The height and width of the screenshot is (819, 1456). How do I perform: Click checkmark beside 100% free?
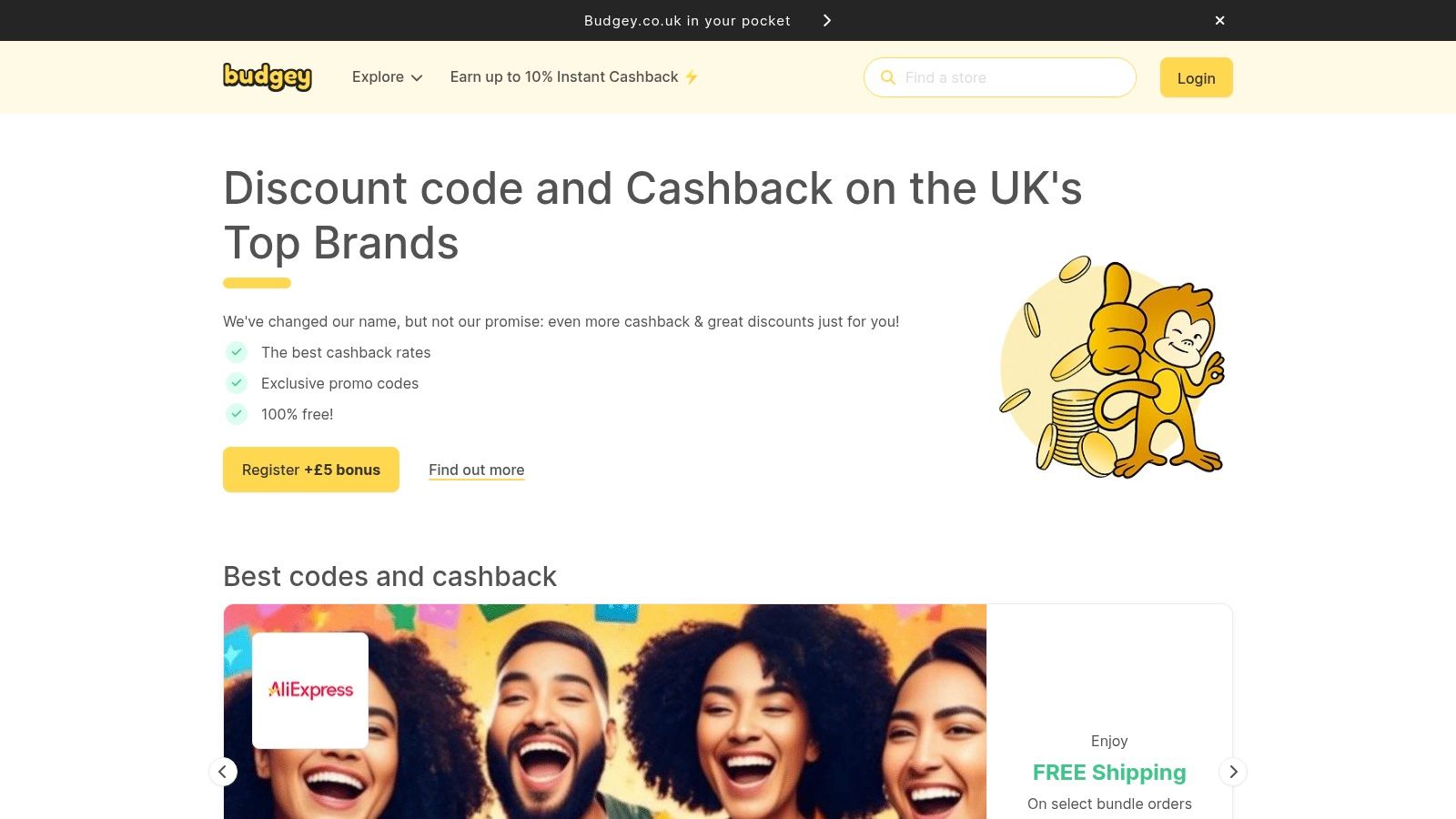point(237,414)
